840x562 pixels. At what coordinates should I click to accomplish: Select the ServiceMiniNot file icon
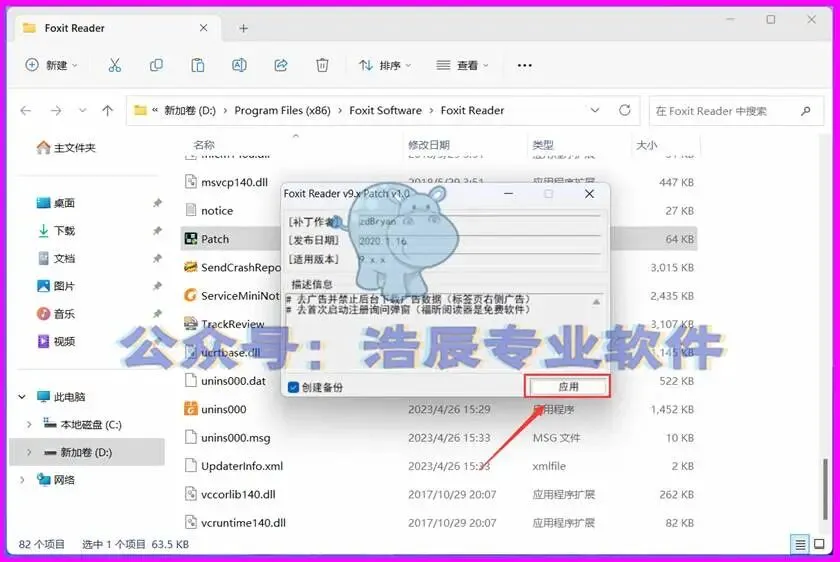pyautogui.click(x=191, y=295)
